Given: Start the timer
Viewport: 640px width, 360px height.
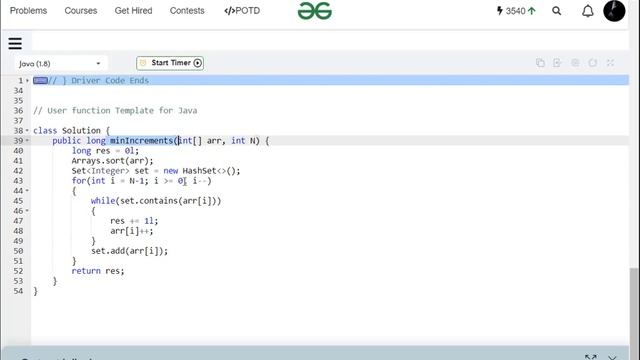Looking at the screenshot, I should (x=170, y=63).
